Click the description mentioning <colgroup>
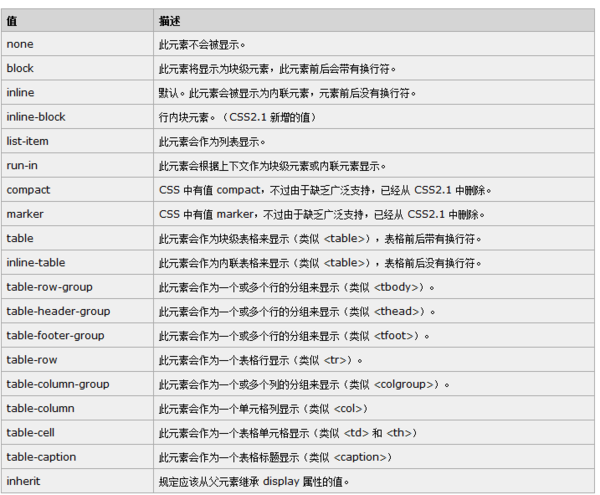Screen dimensions: 600x495 [304, 384]
